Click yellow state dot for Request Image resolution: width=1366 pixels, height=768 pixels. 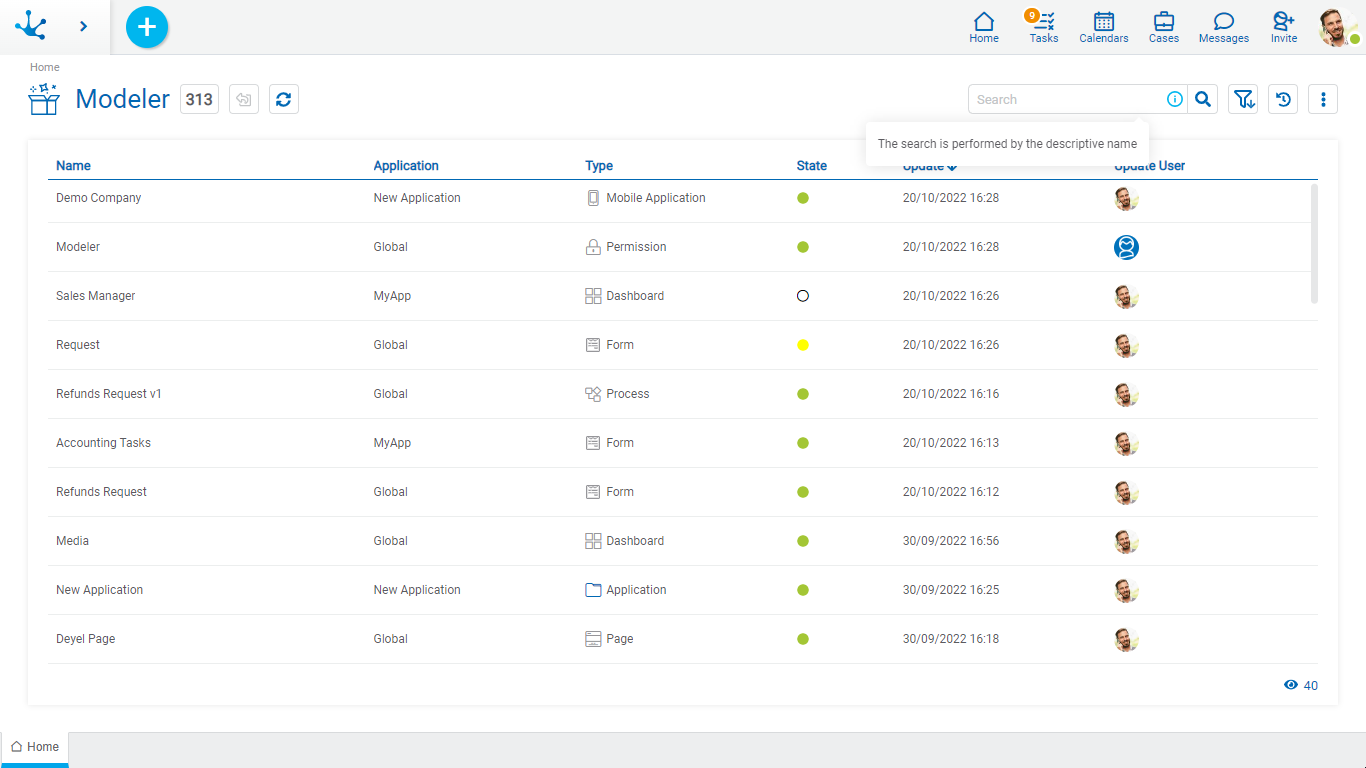(x=803, y=345)
